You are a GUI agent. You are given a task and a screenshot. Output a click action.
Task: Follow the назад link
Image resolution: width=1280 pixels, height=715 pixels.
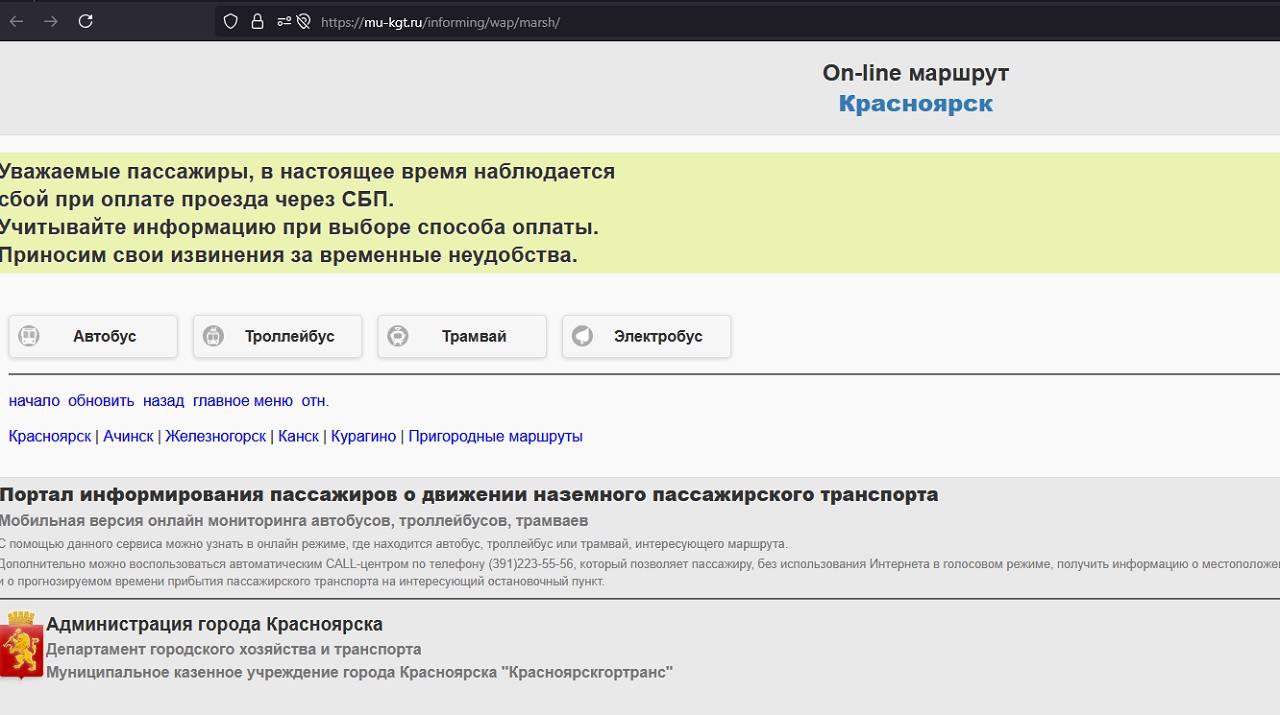pyautogui.click(x=163, y=401)
